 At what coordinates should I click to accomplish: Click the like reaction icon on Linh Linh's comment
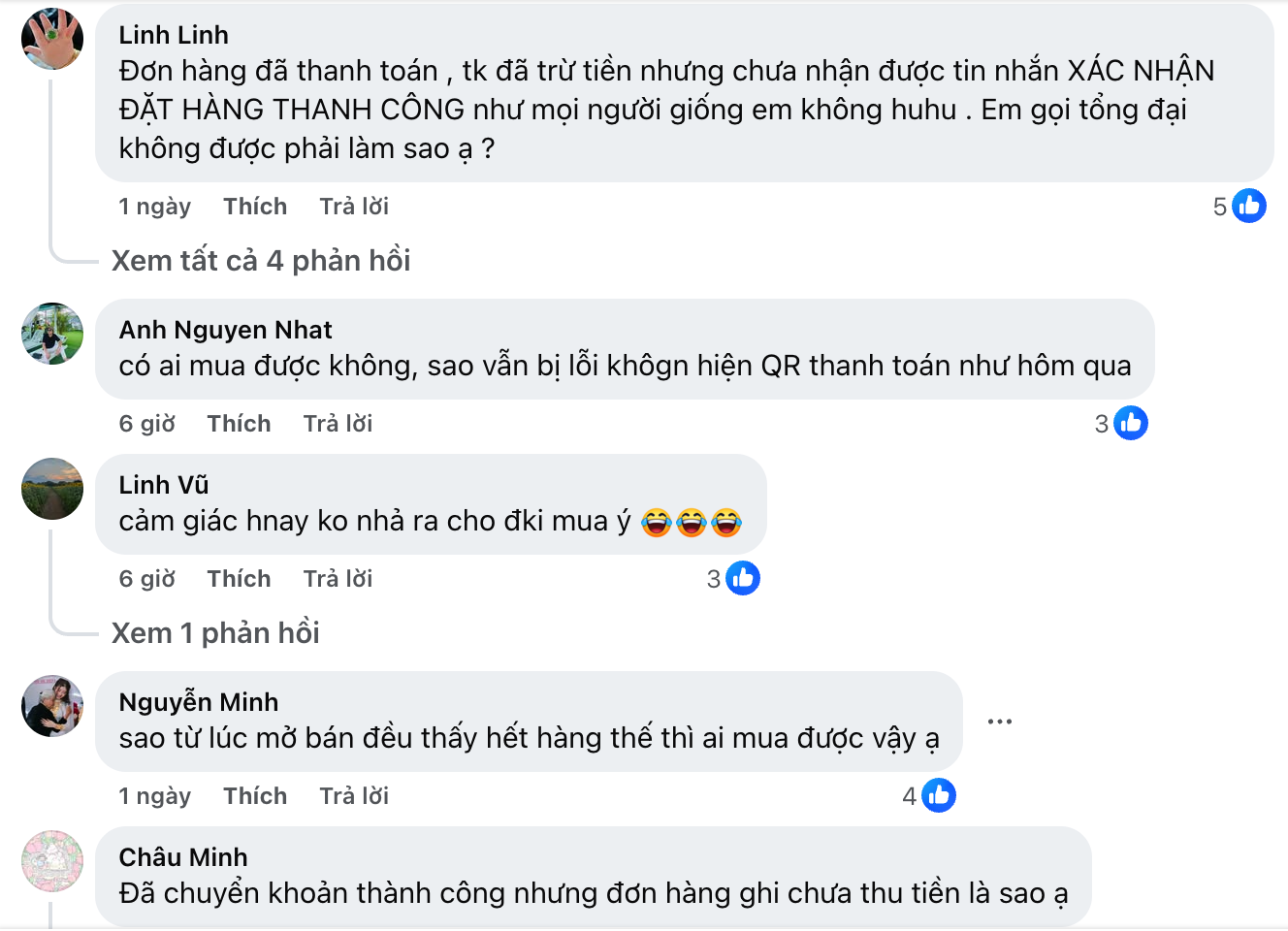coord(1248,206)
